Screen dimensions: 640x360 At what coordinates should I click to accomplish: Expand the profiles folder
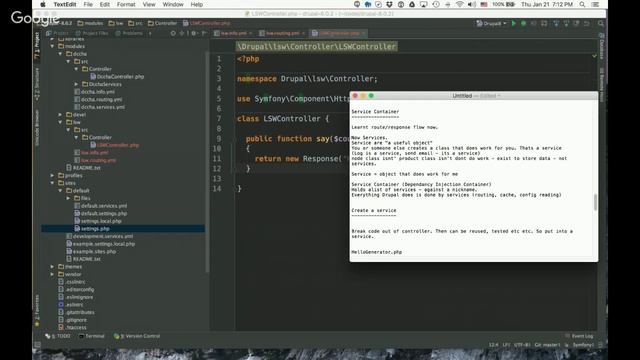(52, 176)
